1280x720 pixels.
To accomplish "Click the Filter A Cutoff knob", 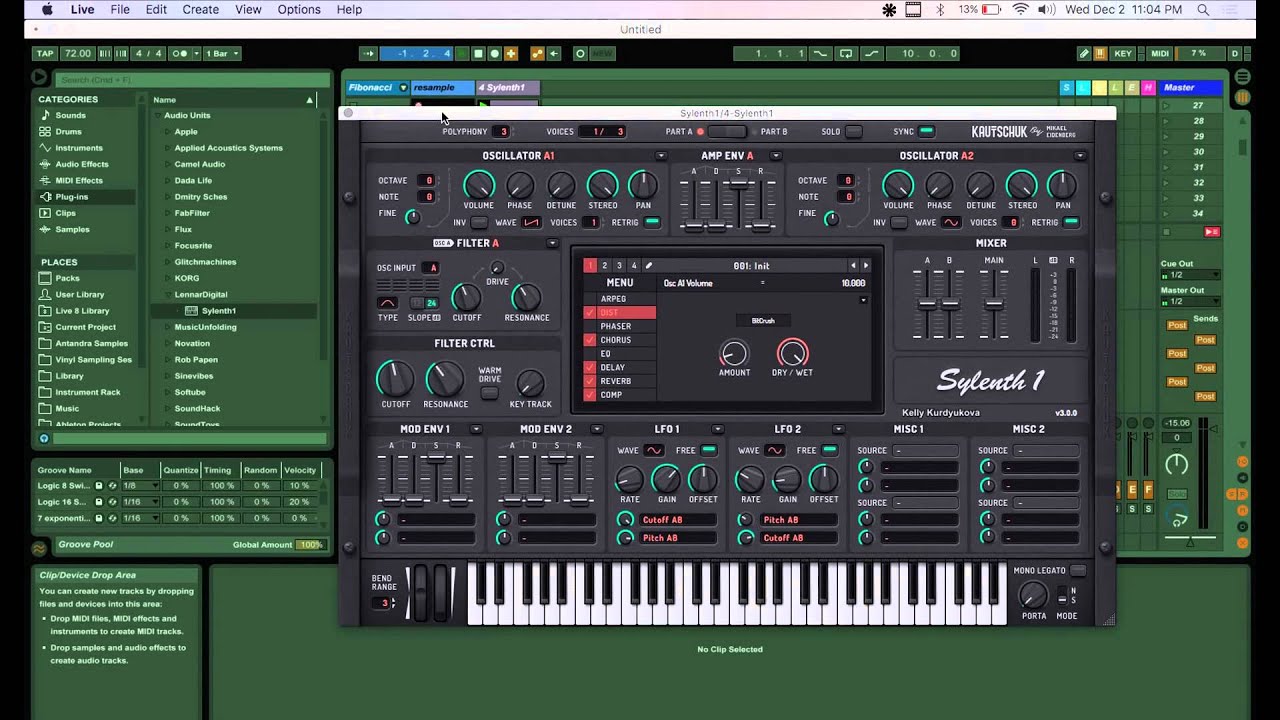I will (466, 297).
